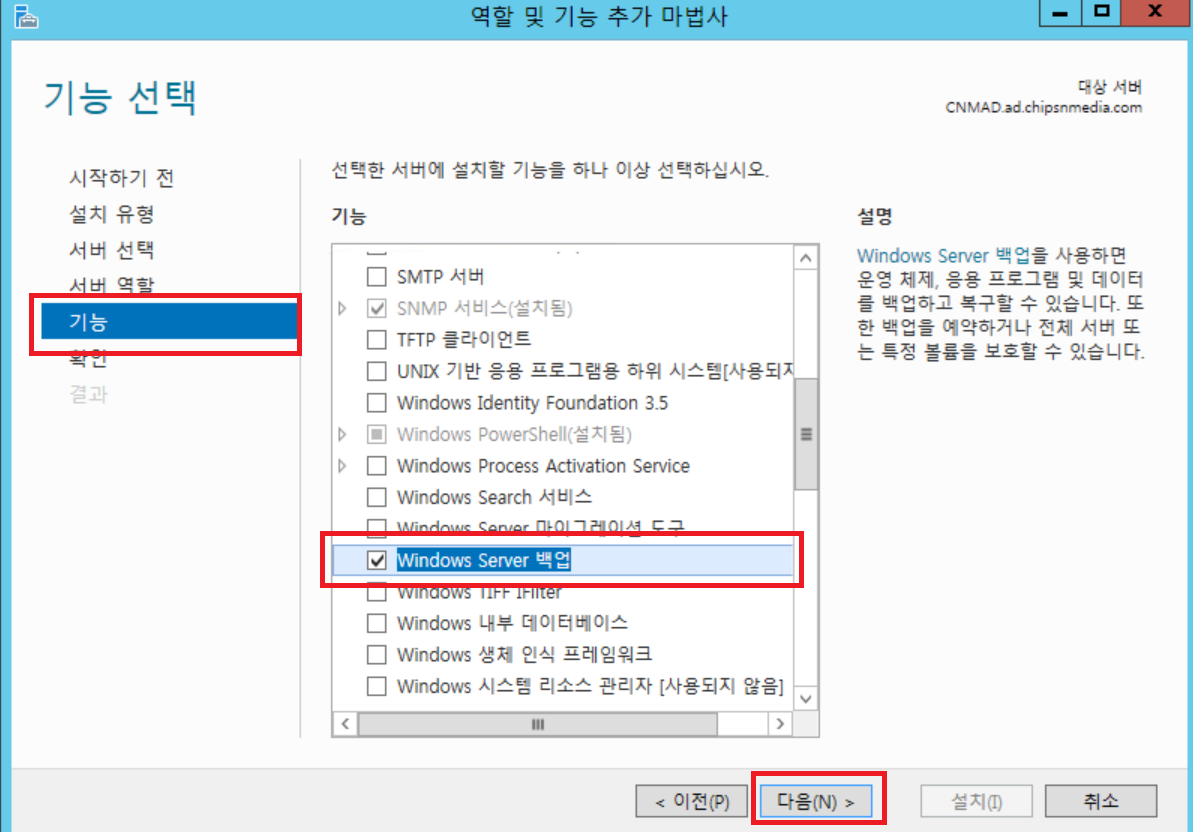1193x832 pixels.
Task: Click the wizard icon in title bar
Action: pyautogui.click(x=26, y=16)
